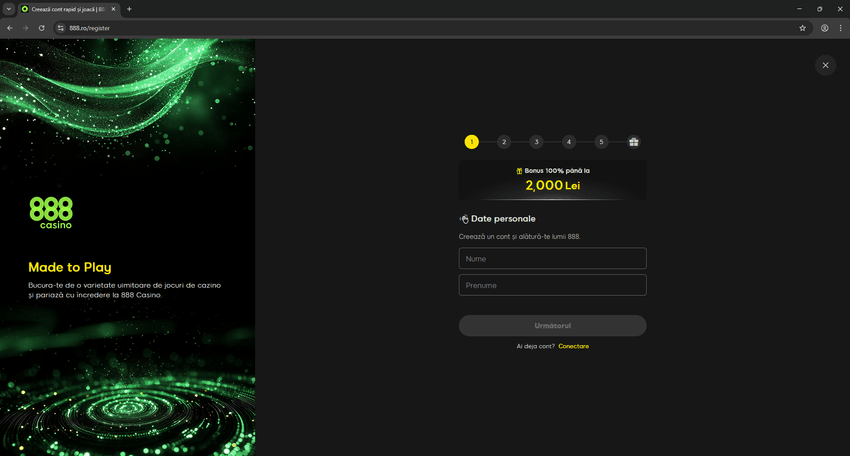Click the gift box icon in the stepper
Viewport: 850px width, 456px height.
pyautogui.click(x=633, y=142)
